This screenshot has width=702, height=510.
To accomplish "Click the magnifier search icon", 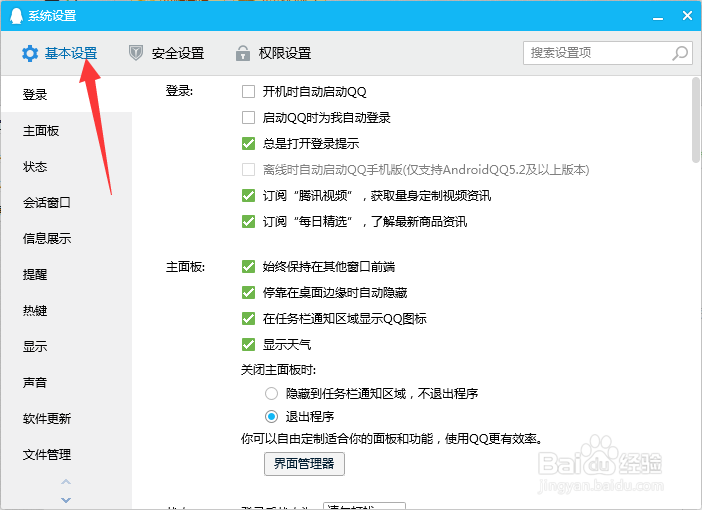I will [x=680, y=53].
